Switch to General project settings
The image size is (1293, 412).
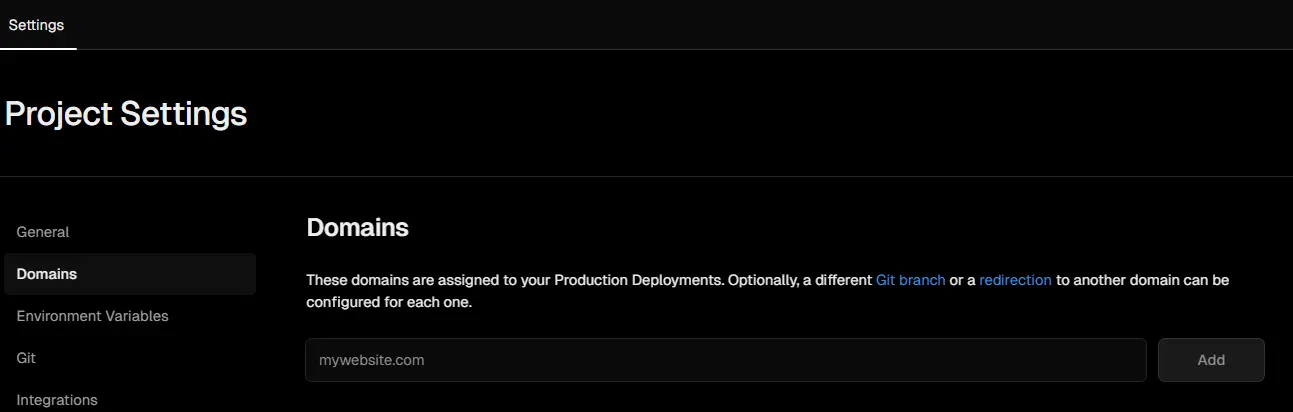[43, 232]
